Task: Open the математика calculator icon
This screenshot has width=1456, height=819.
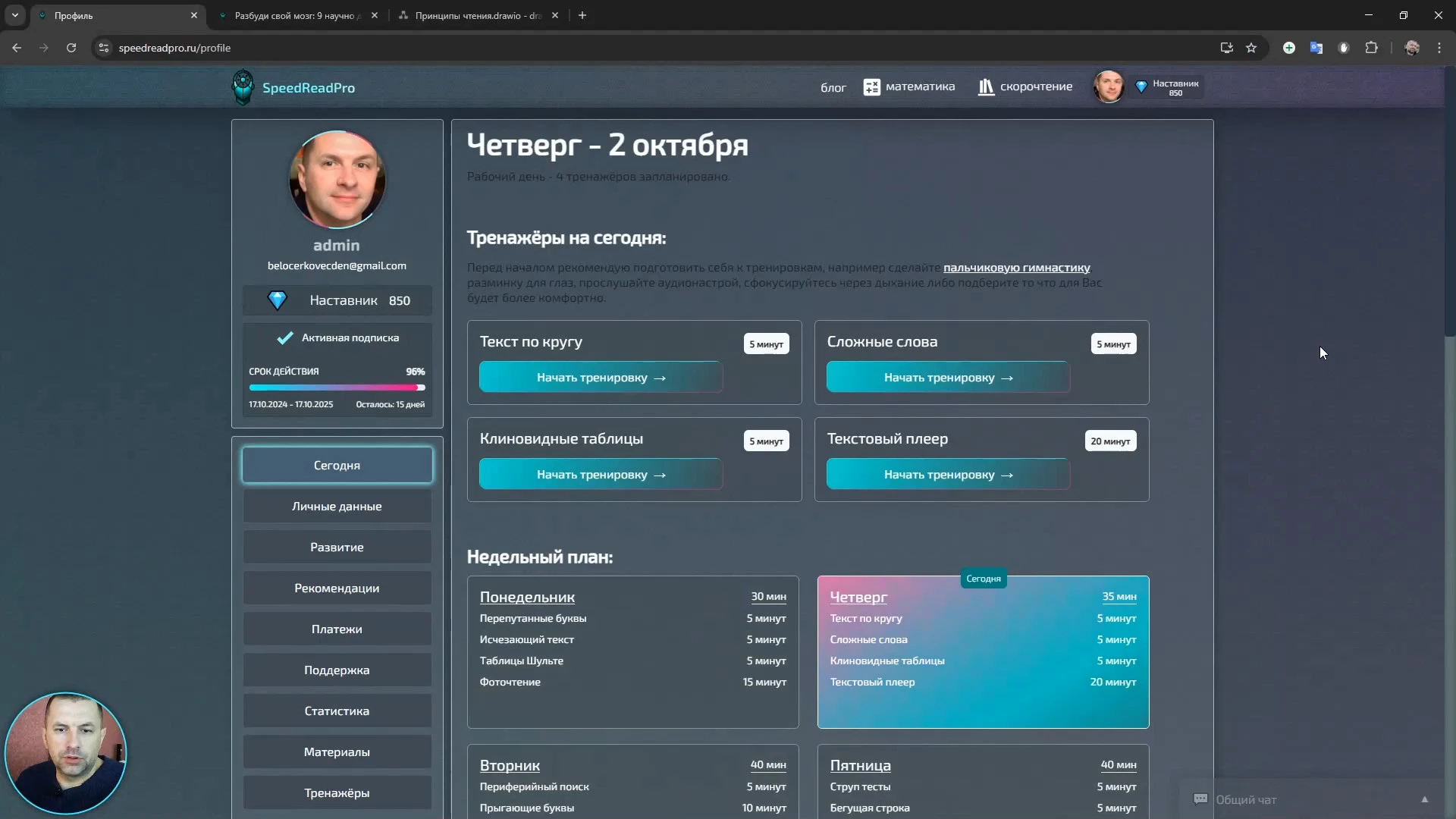Action: click(871, 87)
